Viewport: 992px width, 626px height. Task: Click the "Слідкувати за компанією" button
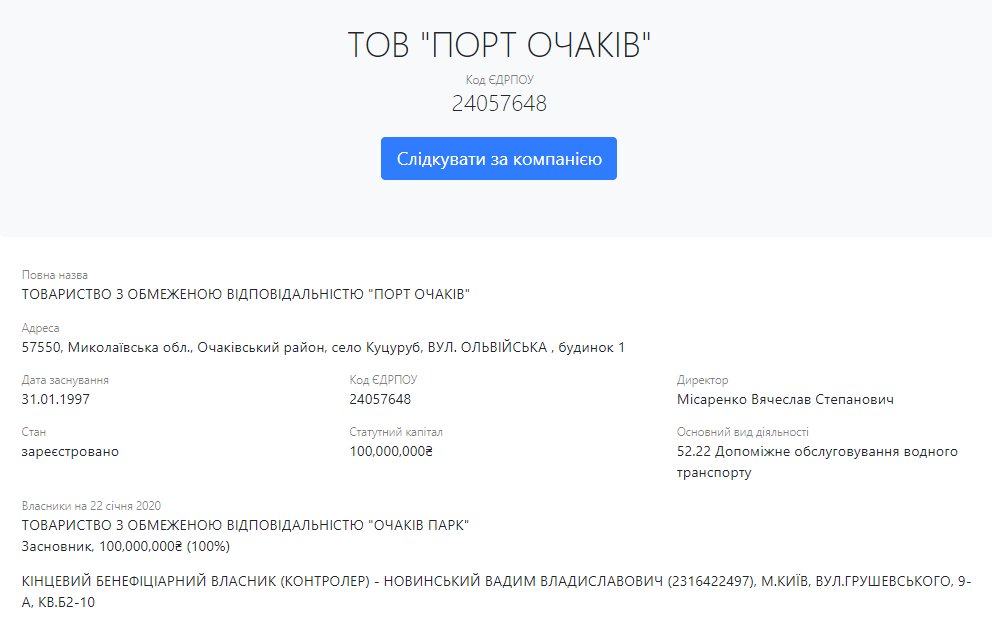498,157
